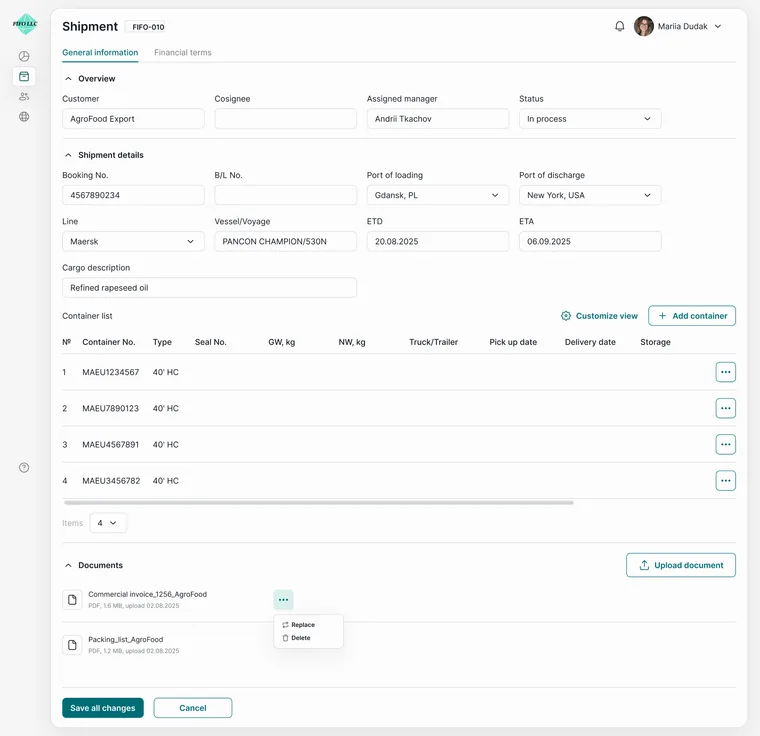This screenshot has width=760, height=736.
Task: Click Truck/Trailer column header
Action: pos(433,342)
